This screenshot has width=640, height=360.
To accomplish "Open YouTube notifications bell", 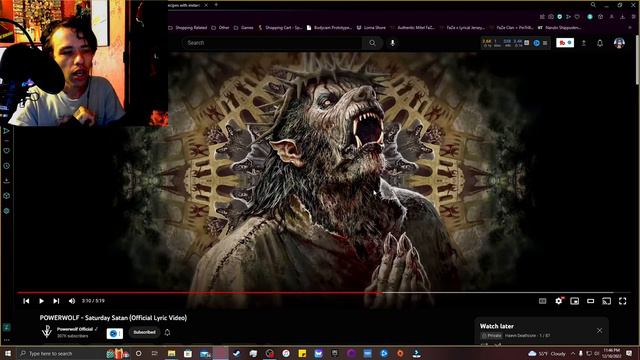I will [x=600, y=43].
